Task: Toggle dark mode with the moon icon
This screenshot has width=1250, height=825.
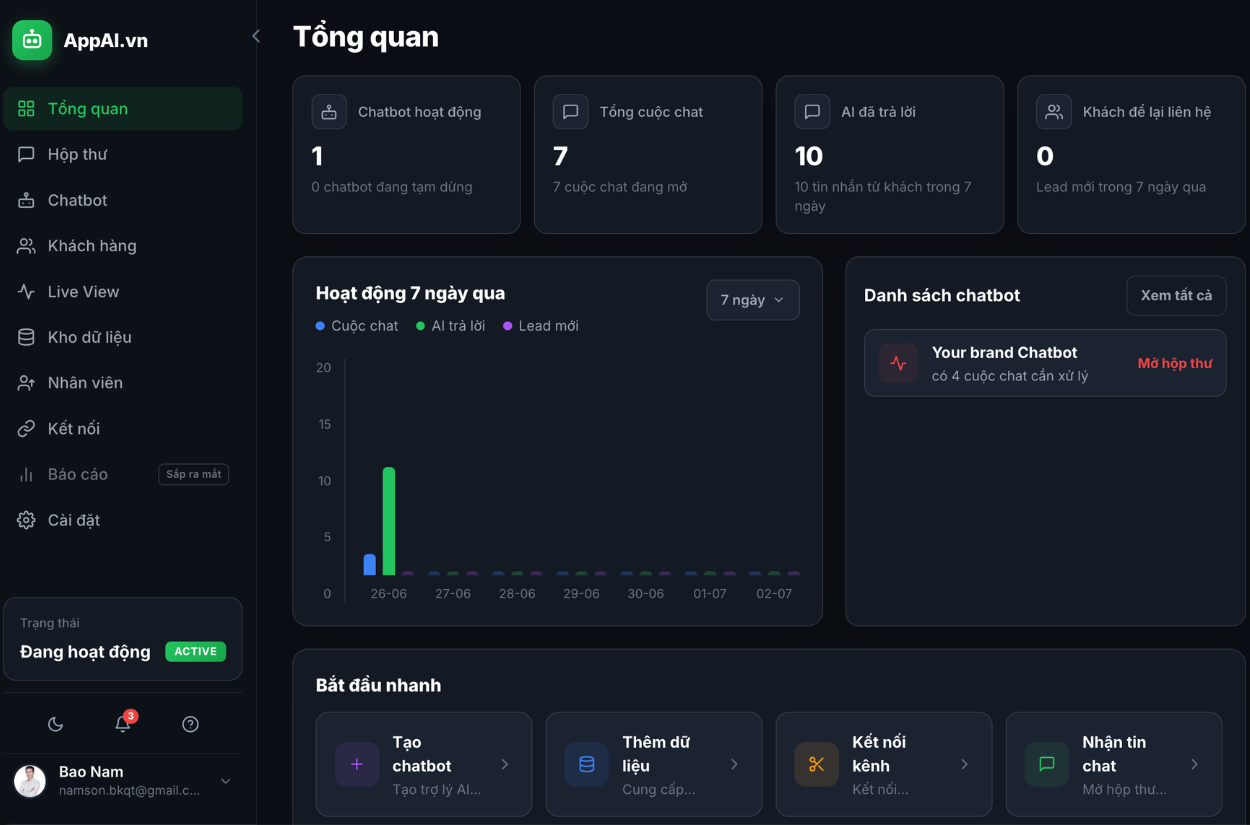Action: coord(56,724)
